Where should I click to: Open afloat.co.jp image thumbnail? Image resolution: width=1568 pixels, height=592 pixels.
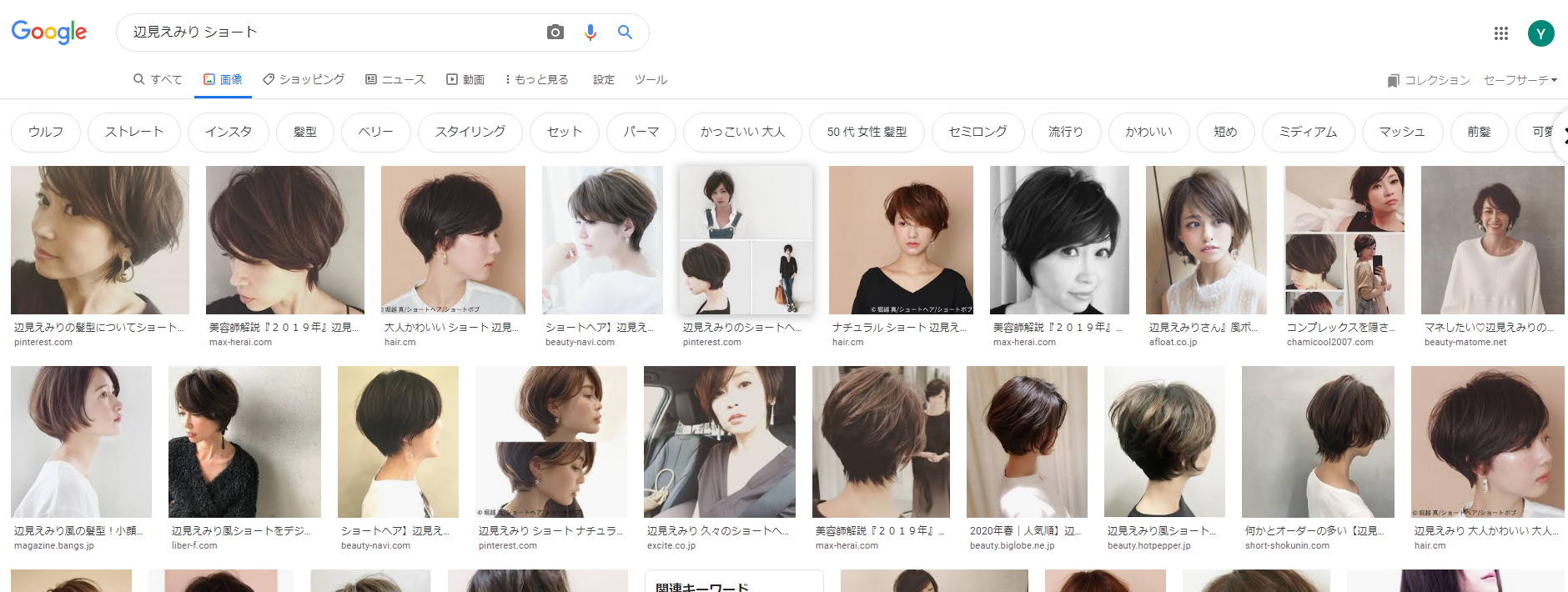(1206, 240)
